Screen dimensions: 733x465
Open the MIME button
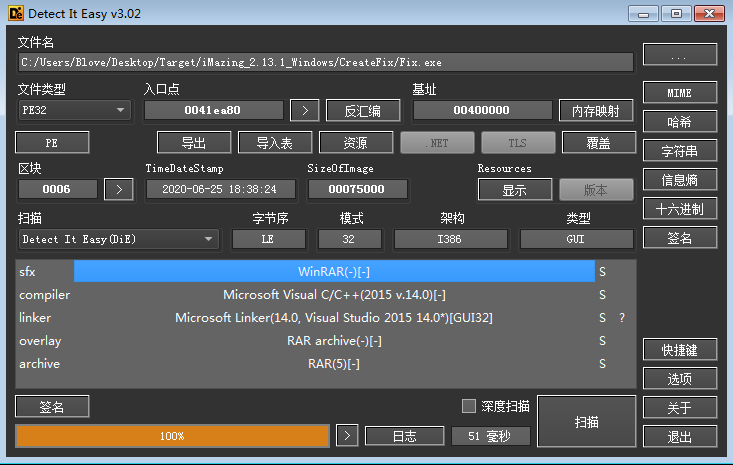point(680,93)
